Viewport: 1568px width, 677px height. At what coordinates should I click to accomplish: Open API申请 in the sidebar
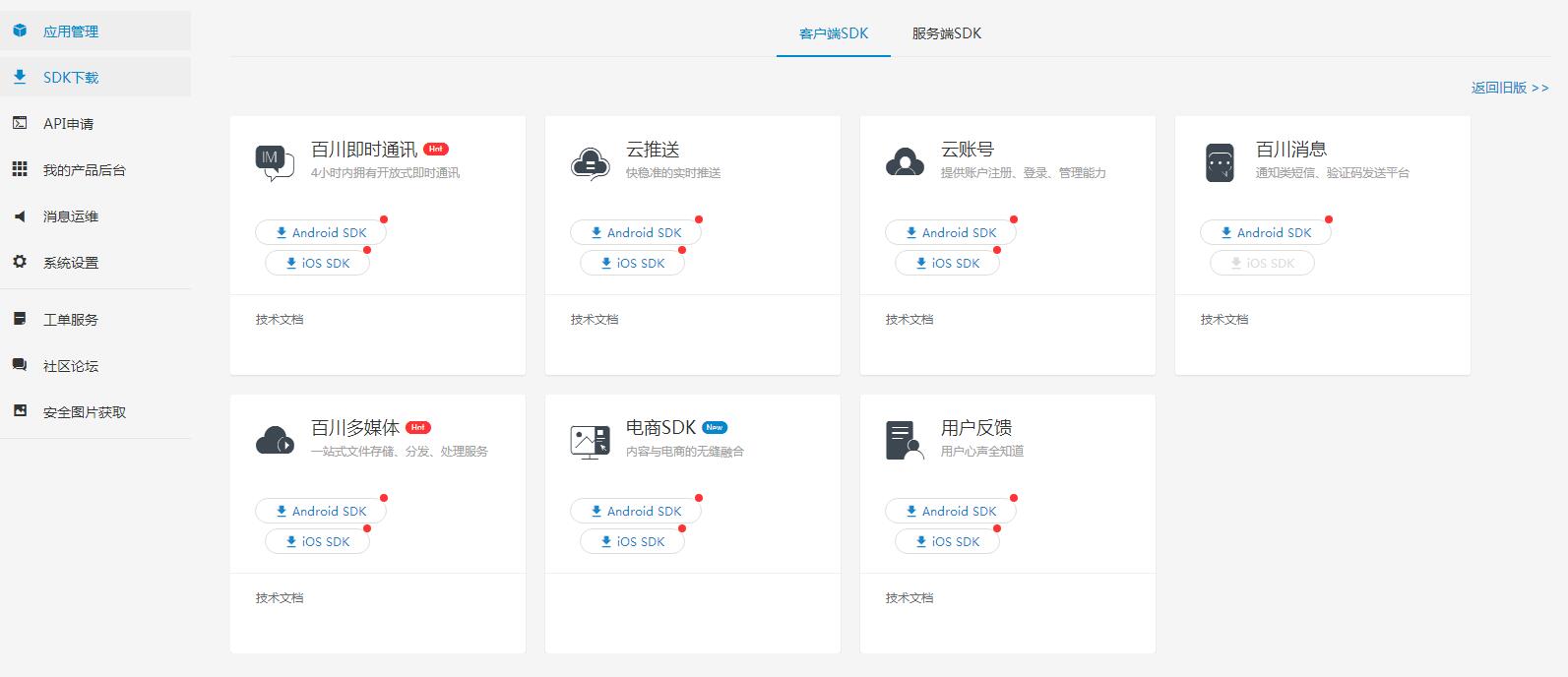[95, 123]
